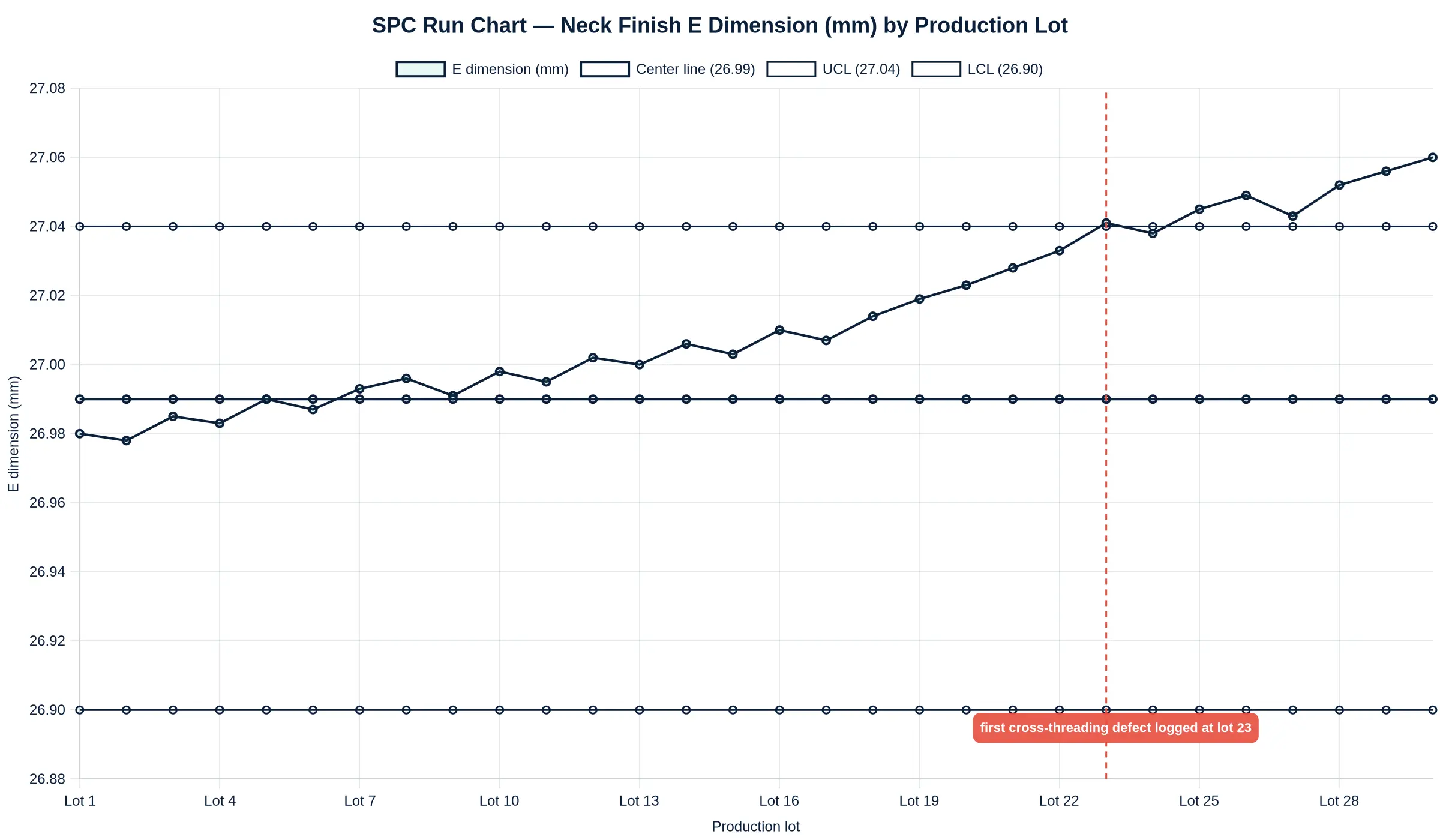The height and width of the screenshot is (840, 1440).
Task: Click the 'Lot 16' x-axis tick label
Action: pyautogui.click(x=779, y=800)
